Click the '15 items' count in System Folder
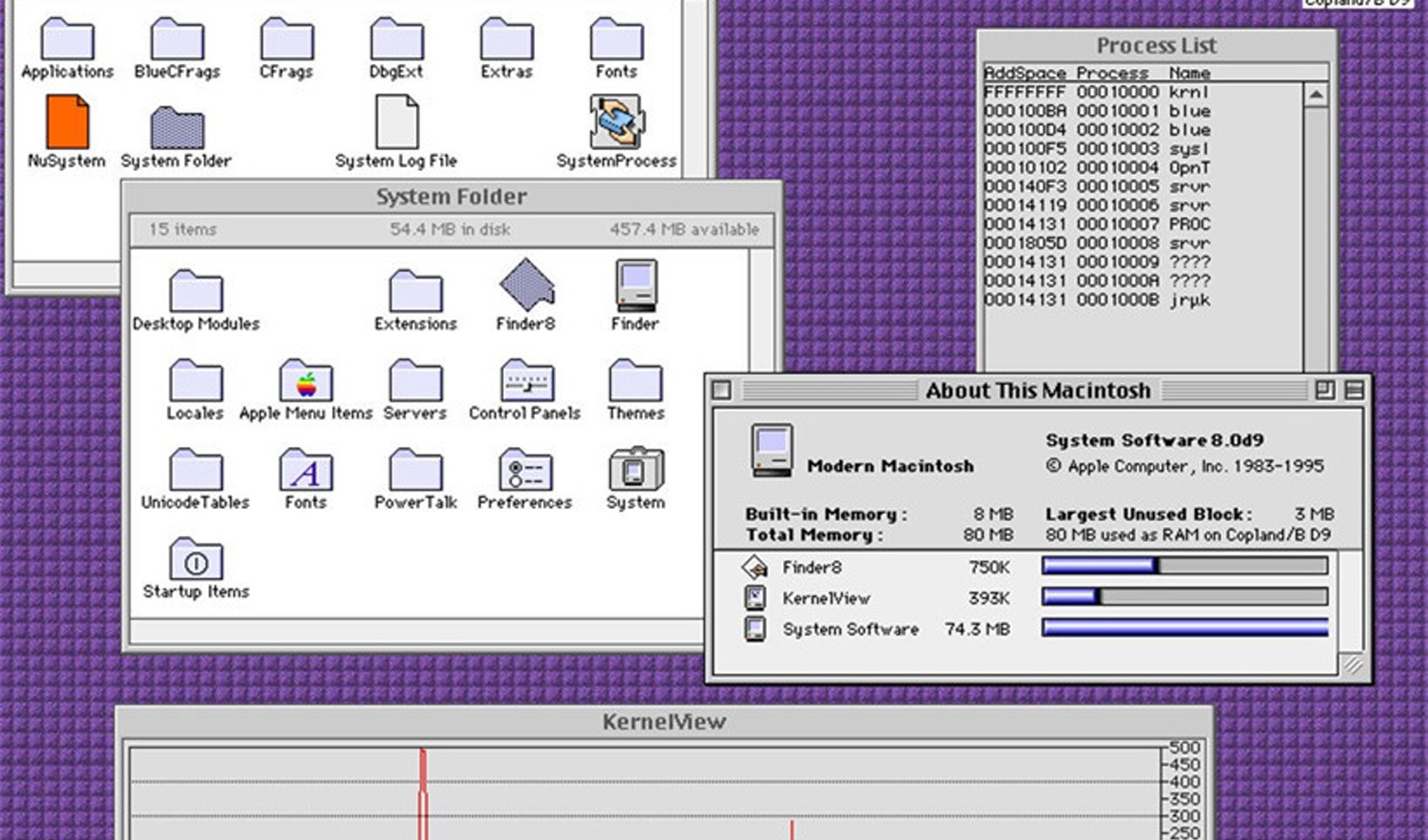This screenshot has height=840, width=1428. [183, 229]
